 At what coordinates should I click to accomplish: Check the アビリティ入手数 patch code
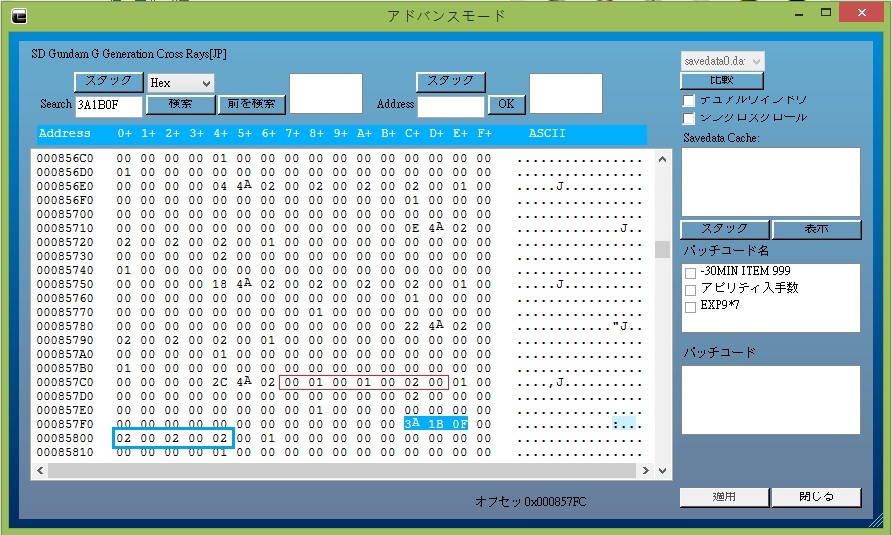tap(690, 290)
